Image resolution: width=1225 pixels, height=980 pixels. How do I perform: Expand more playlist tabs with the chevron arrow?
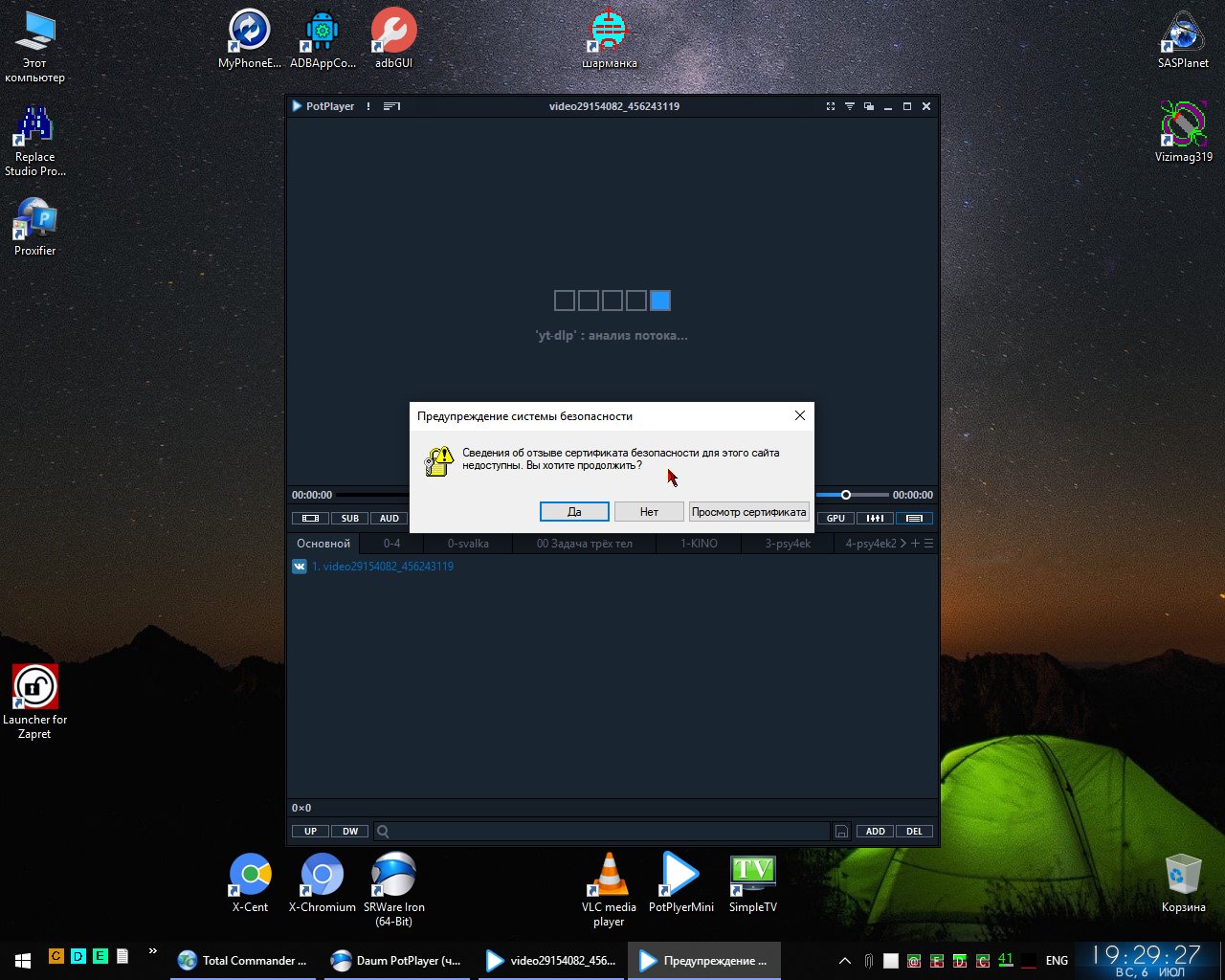[x=902, y=544]
